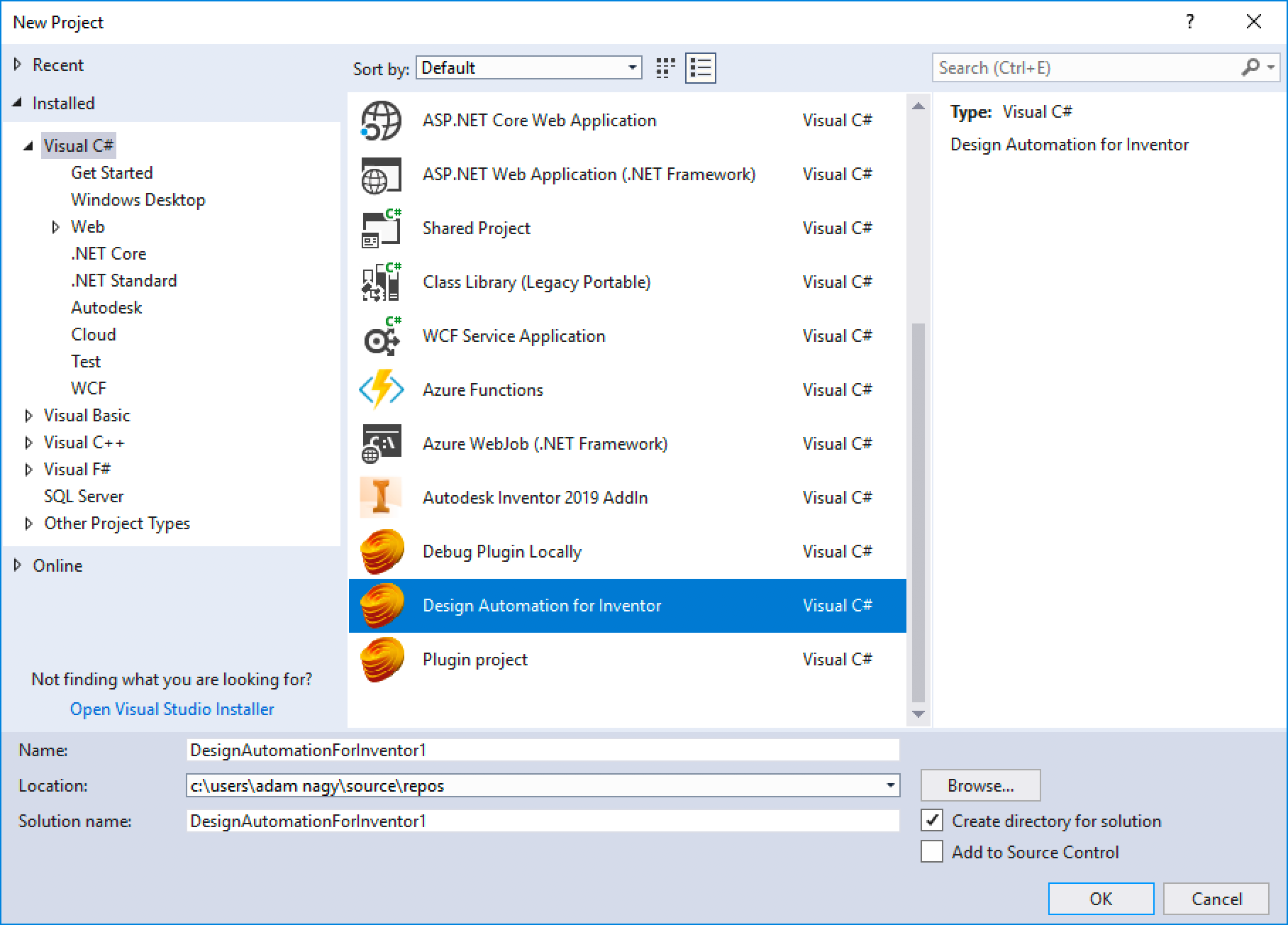Select 'Shared Project' template name
Viewport: 1288px width, 925px height.
(477, 228)
